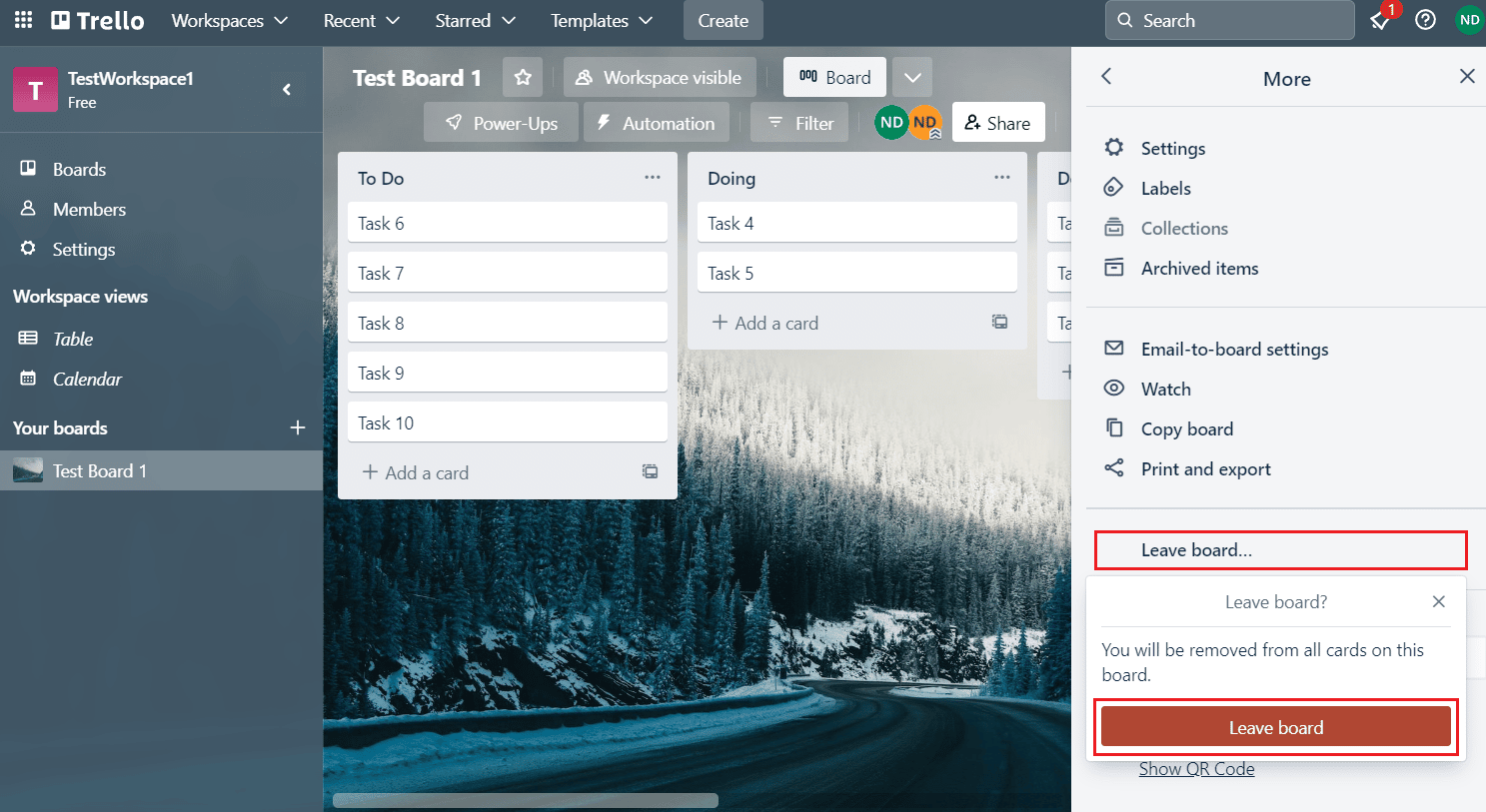Click the TestWorkspace1 T logo
1486x812 pixels.
pos(35,90)
